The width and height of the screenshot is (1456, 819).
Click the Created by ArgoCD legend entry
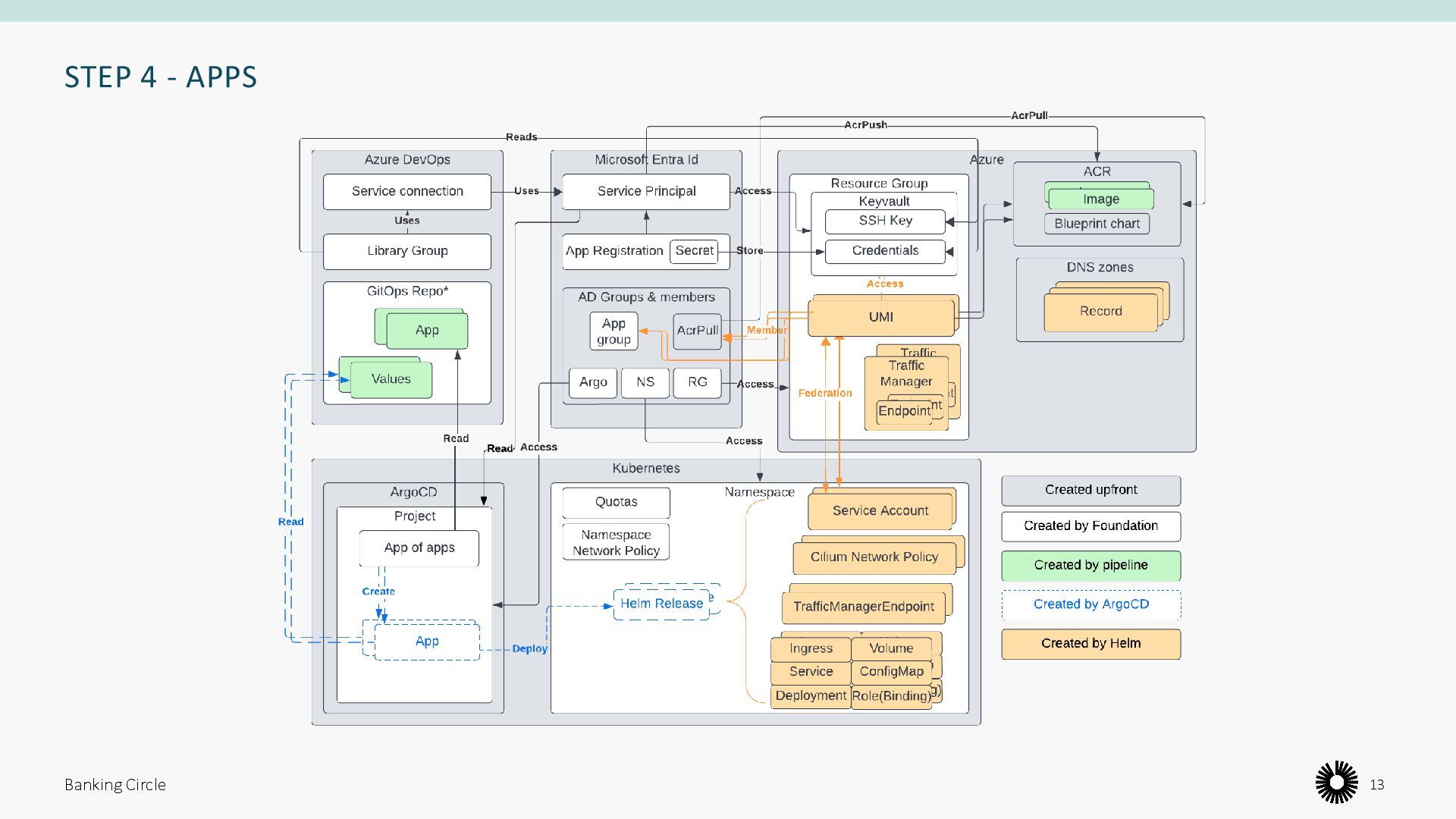click(1090, 604)
